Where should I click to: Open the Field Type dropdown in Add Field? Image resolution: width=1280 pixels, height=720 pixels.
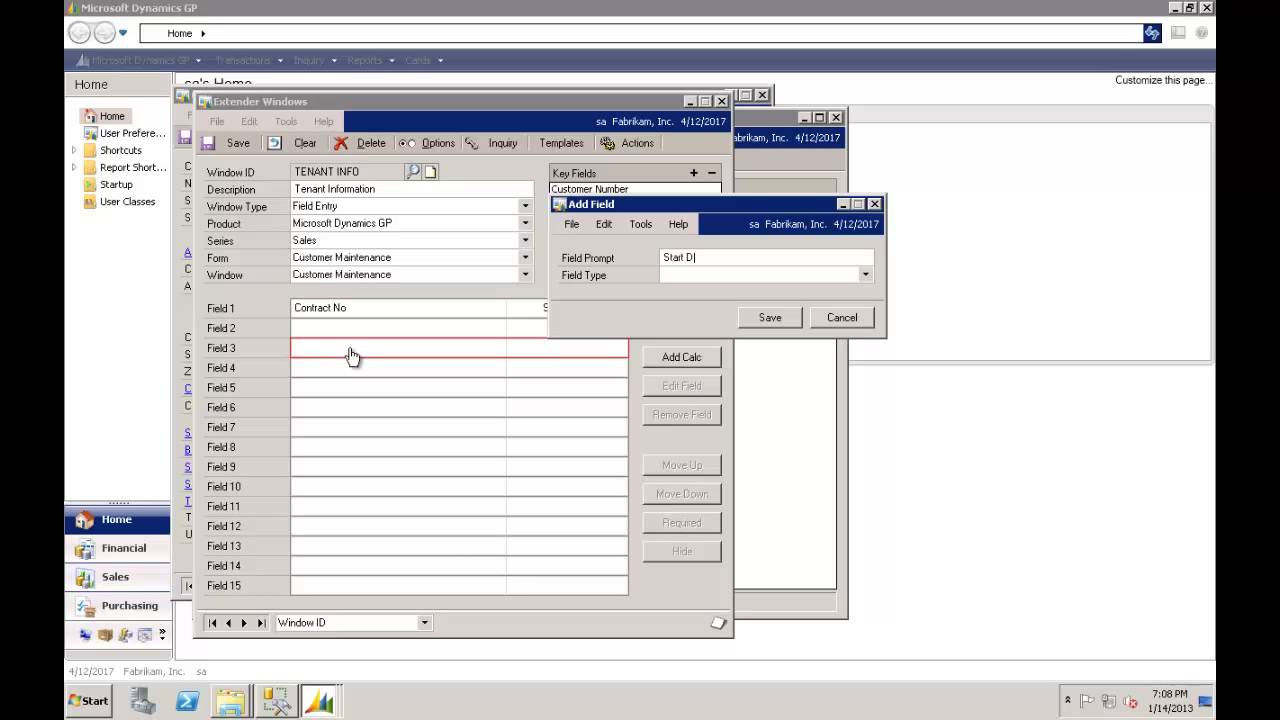tap(865, 275)
